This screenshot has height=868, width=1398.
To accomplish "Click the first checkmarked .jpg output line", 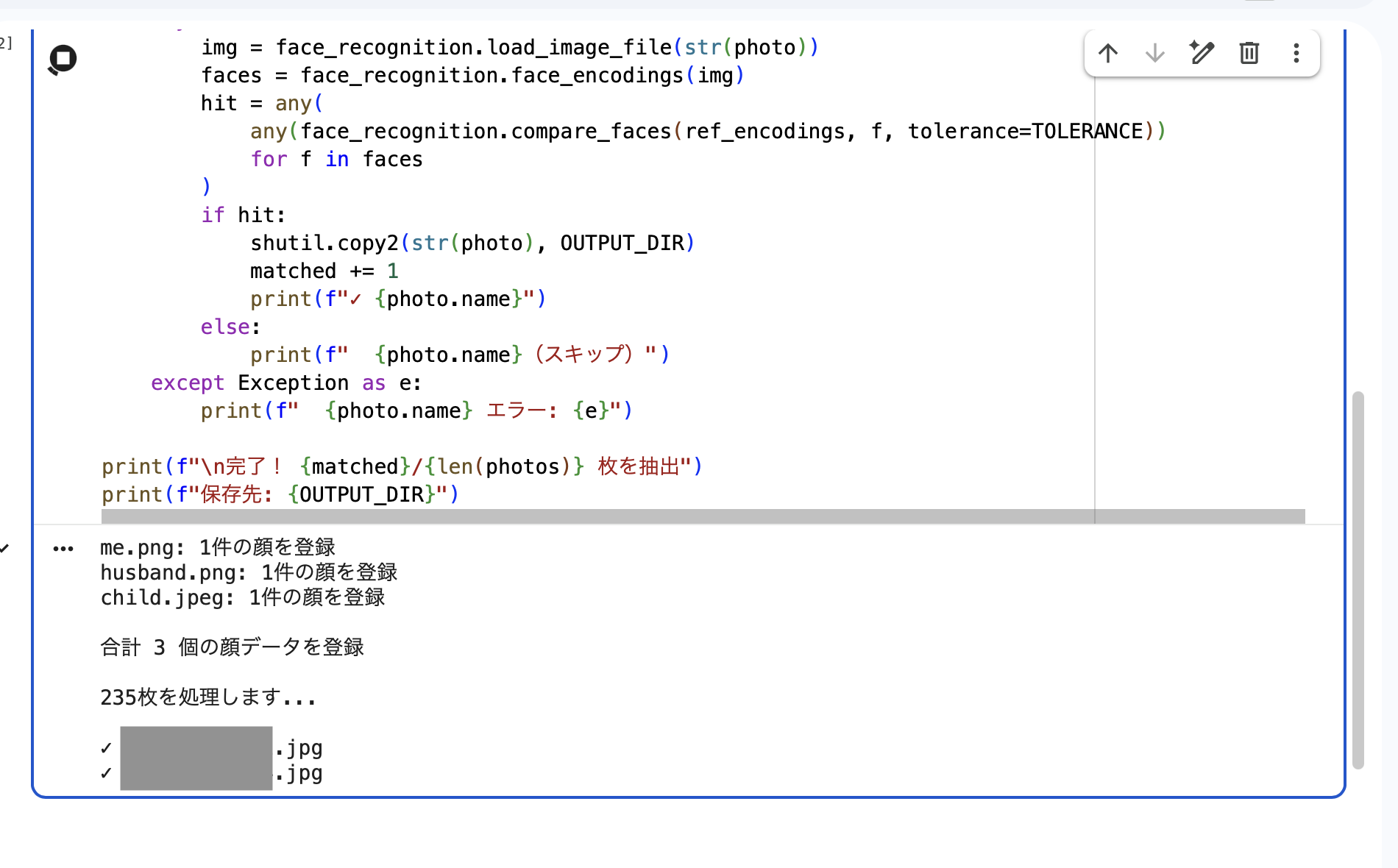I will click(221, 749).
